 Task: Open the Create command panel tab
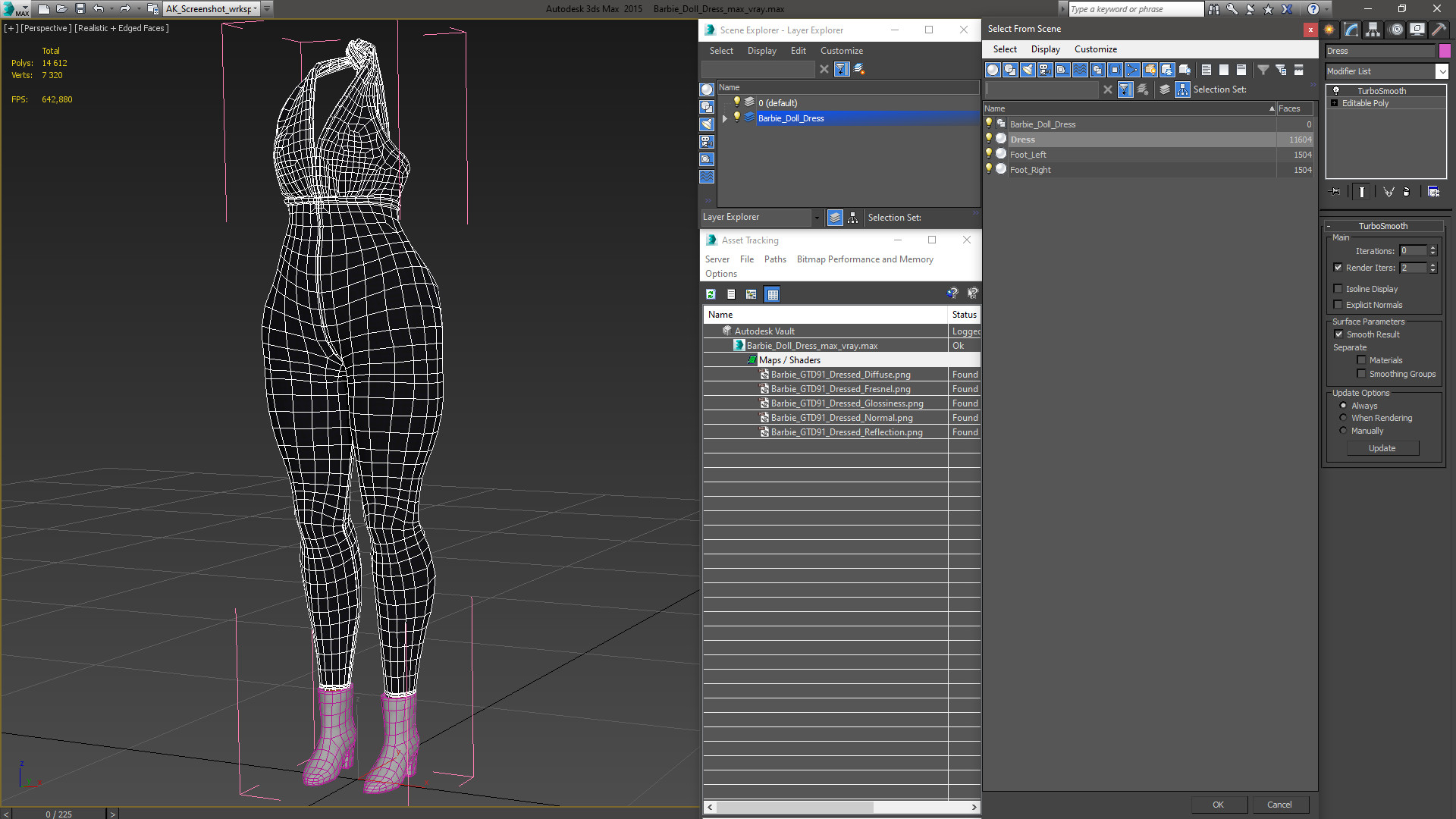[1329, 30]
